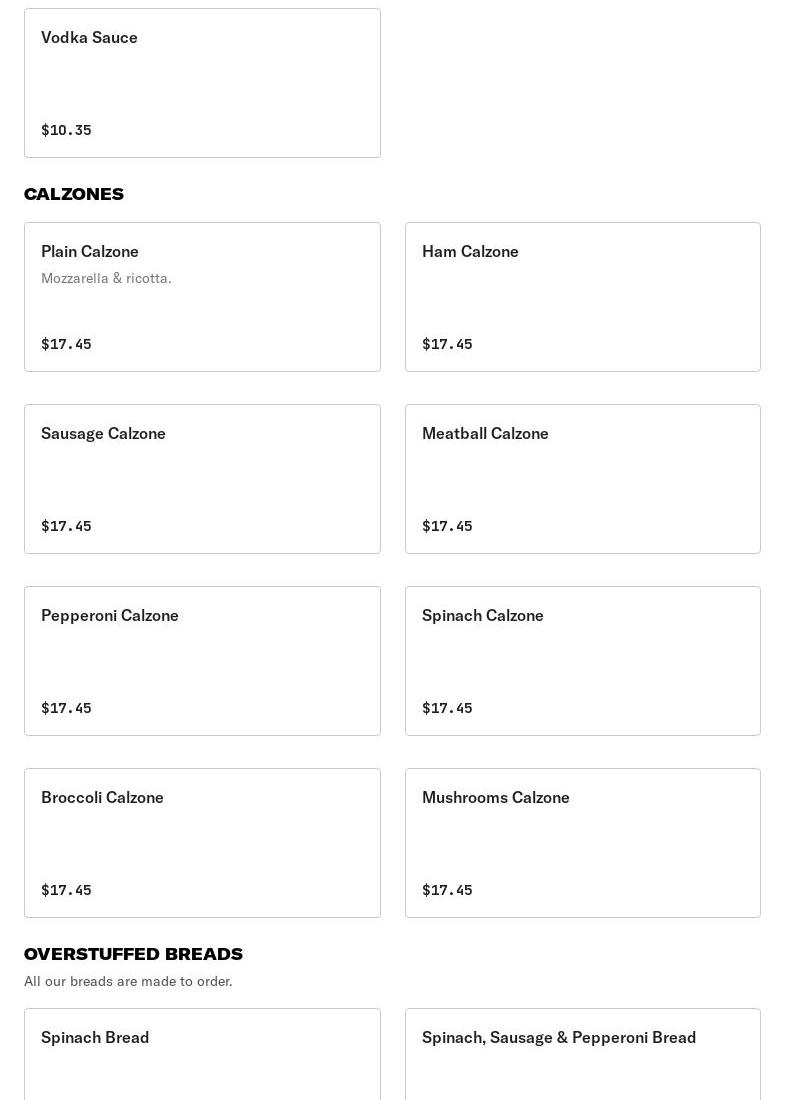785x1100 pixels.
Task: Click the Pepperoni Calzone $17.45 price
Action: [66, 708]
